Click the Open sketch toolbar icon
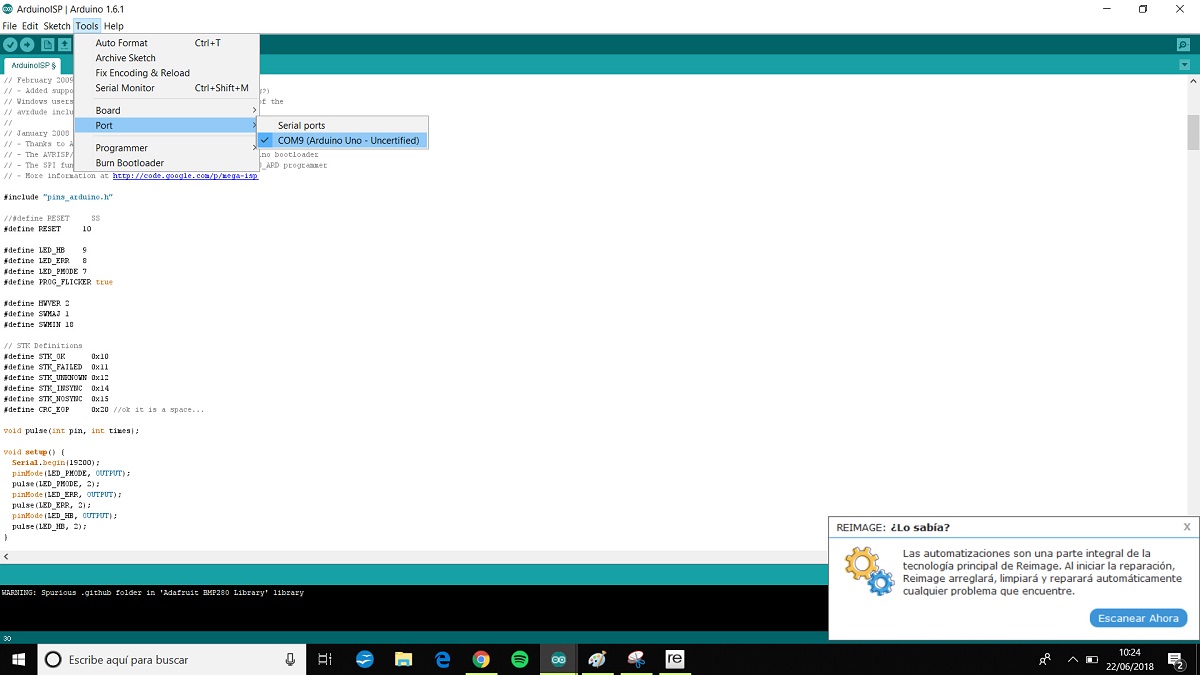 [x=64, y=45]
